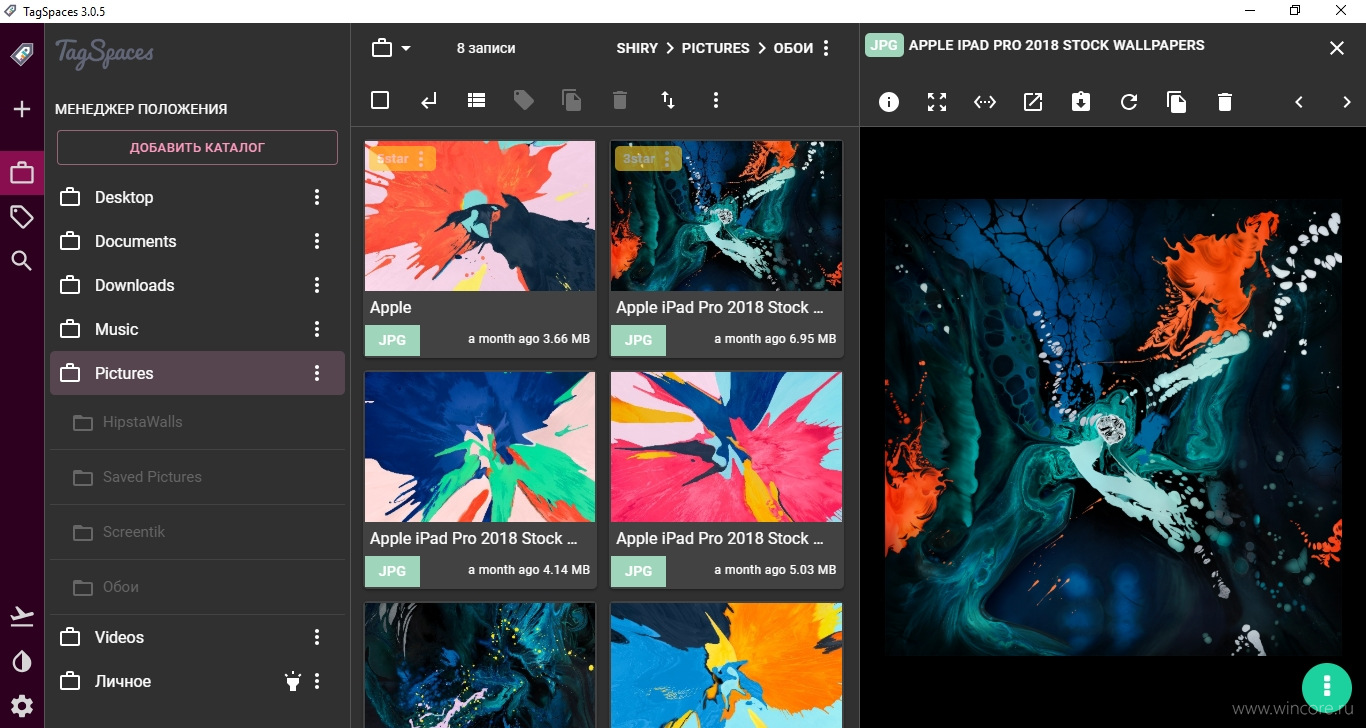Go to next file arrow
Screen dimensions: 1366x728
[1347, 102]
